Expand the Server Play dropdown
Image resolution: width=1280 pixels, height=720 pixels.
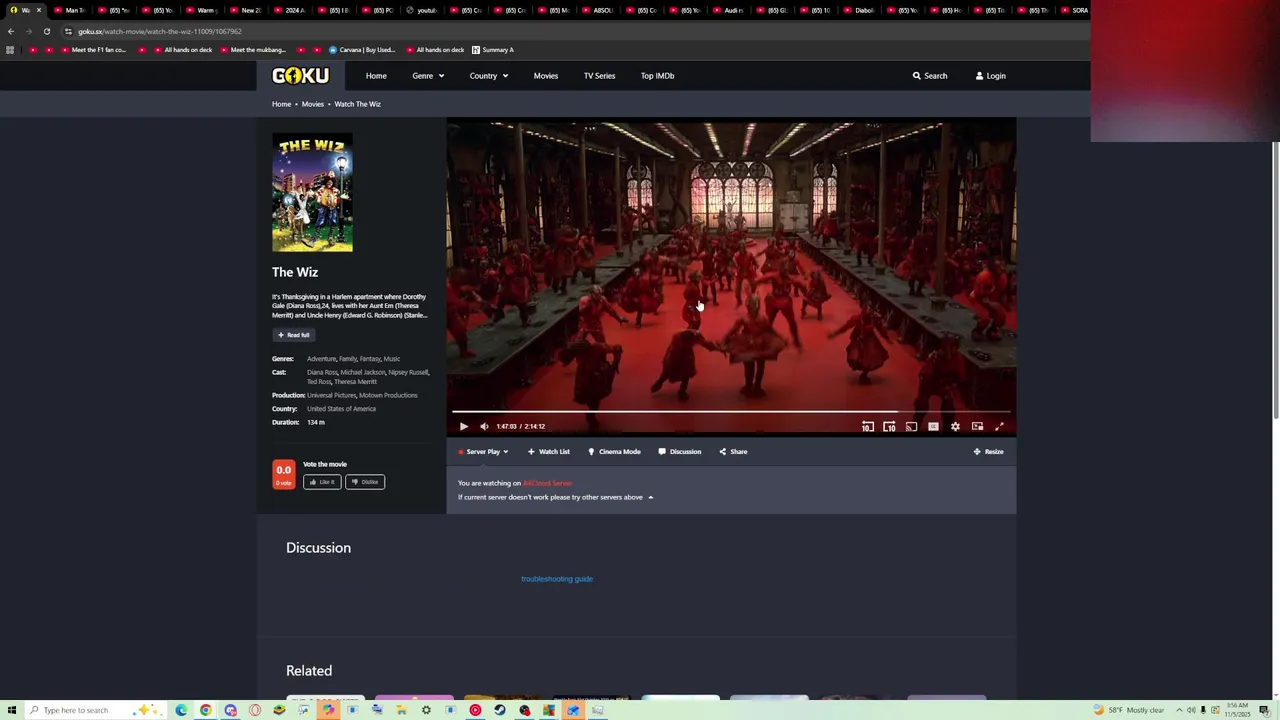[x=483, y=452]
